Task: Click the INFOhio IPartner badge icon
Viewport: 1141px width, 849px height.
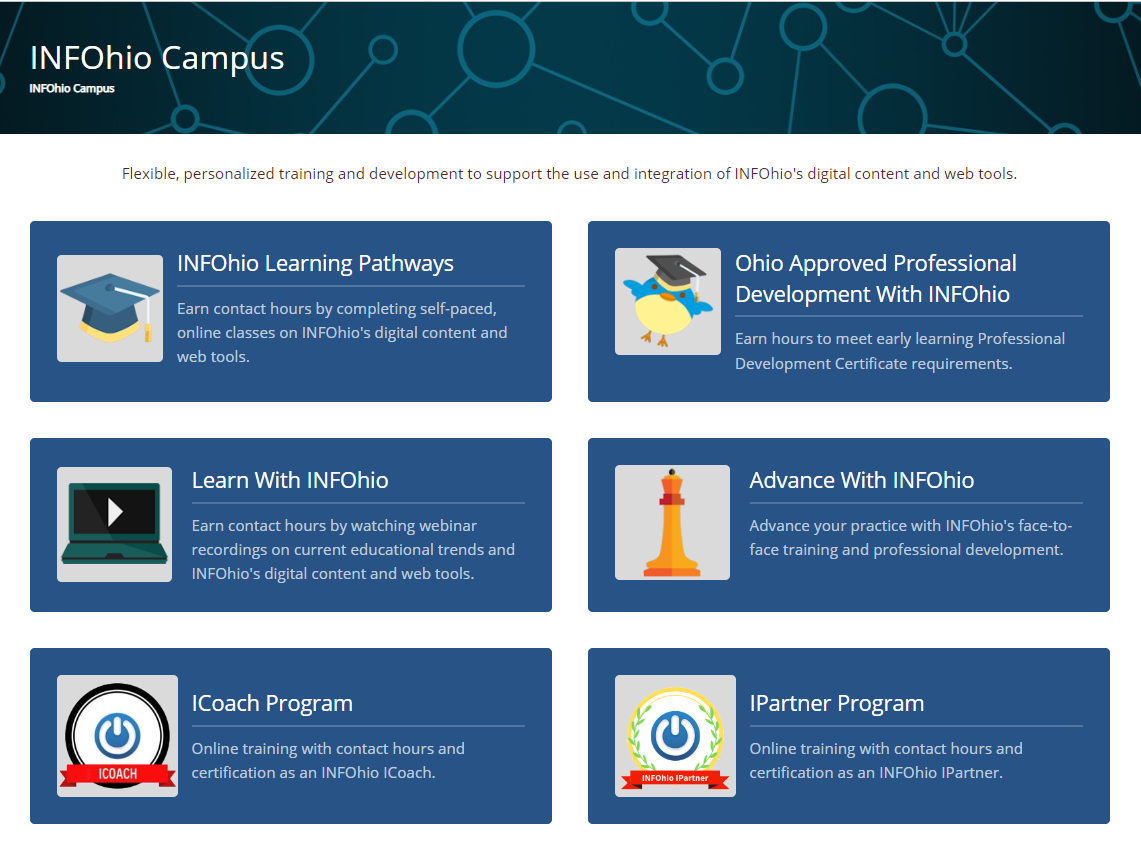Action: point(675,736)
